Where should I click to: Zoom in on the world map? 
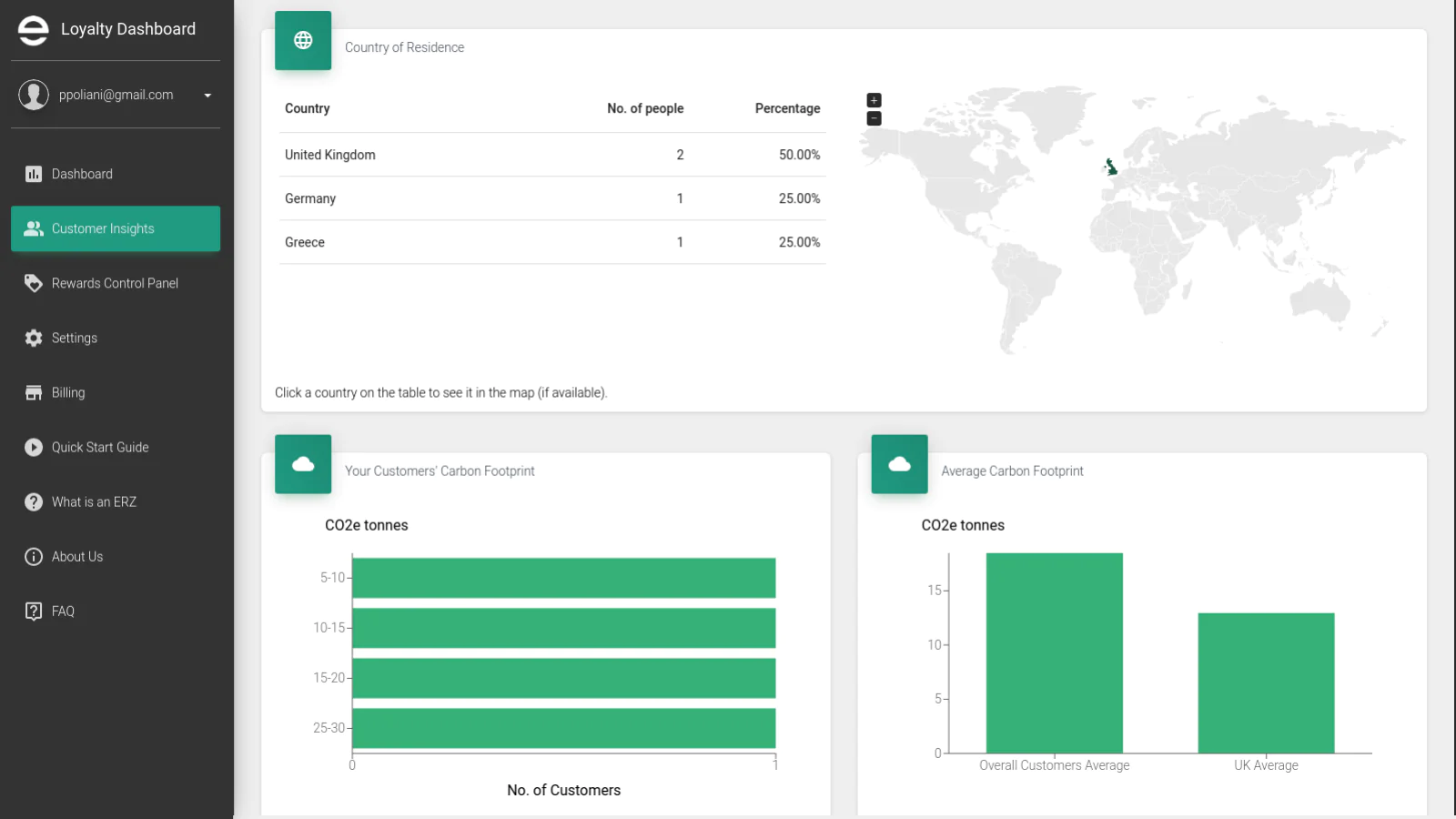point(874,100)
